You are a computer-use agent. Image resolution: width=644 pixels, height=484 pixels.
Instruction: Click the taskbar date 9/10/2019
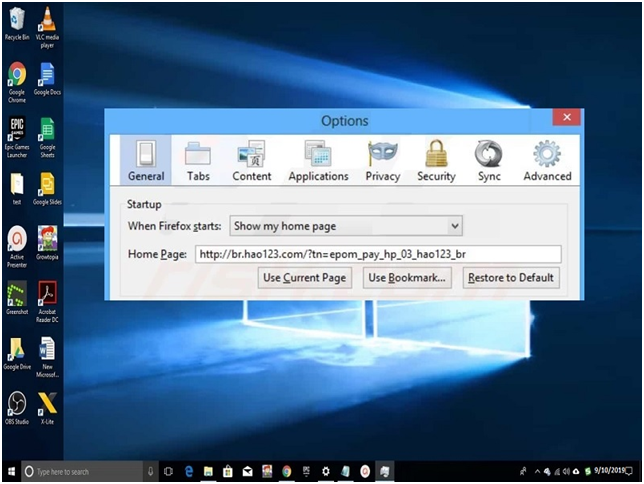click(609, 470)
